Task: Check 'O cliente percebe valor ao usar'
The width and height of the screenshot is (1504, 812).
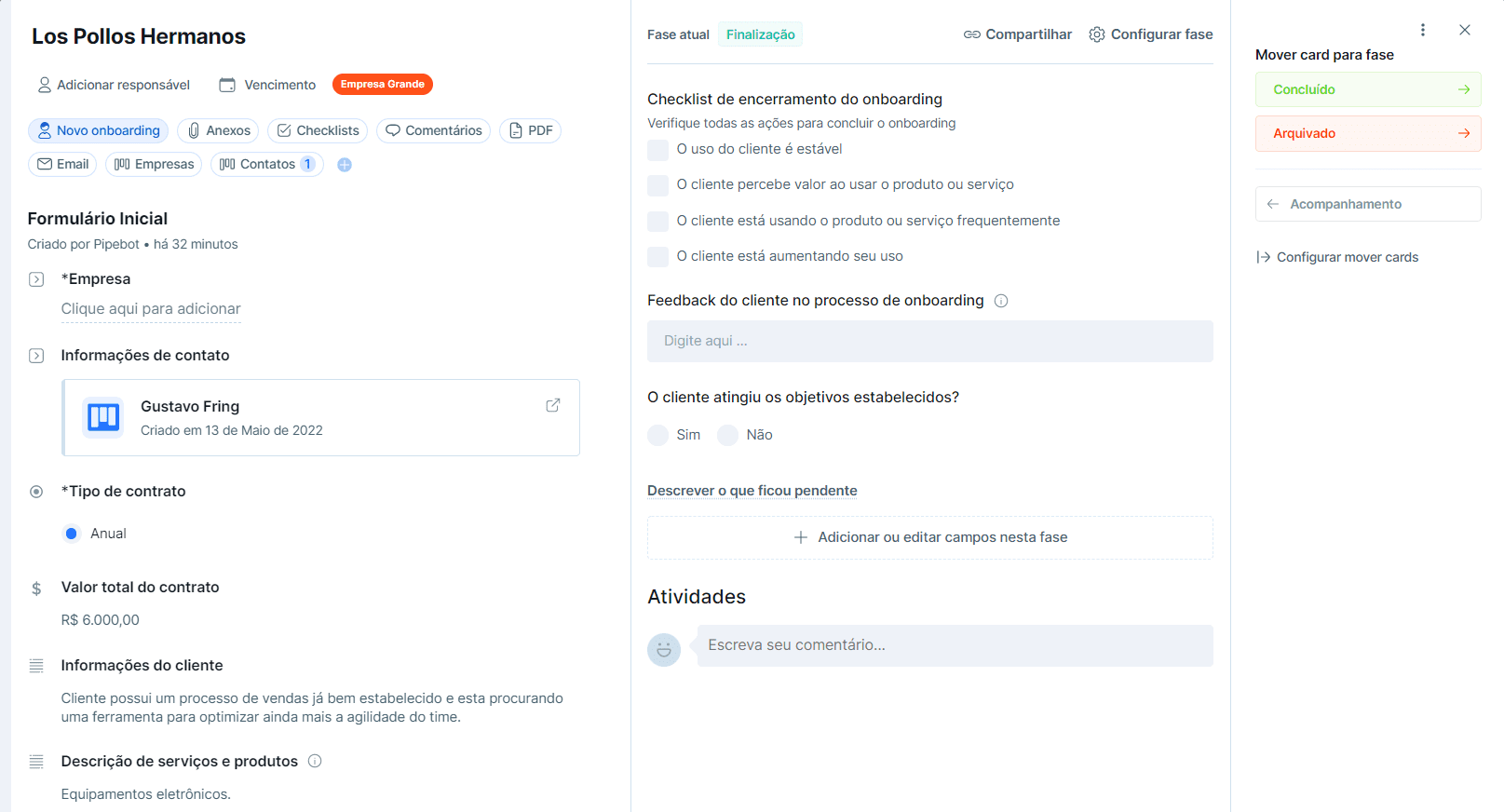Action: pyautogui.click(x=657, y=185)
